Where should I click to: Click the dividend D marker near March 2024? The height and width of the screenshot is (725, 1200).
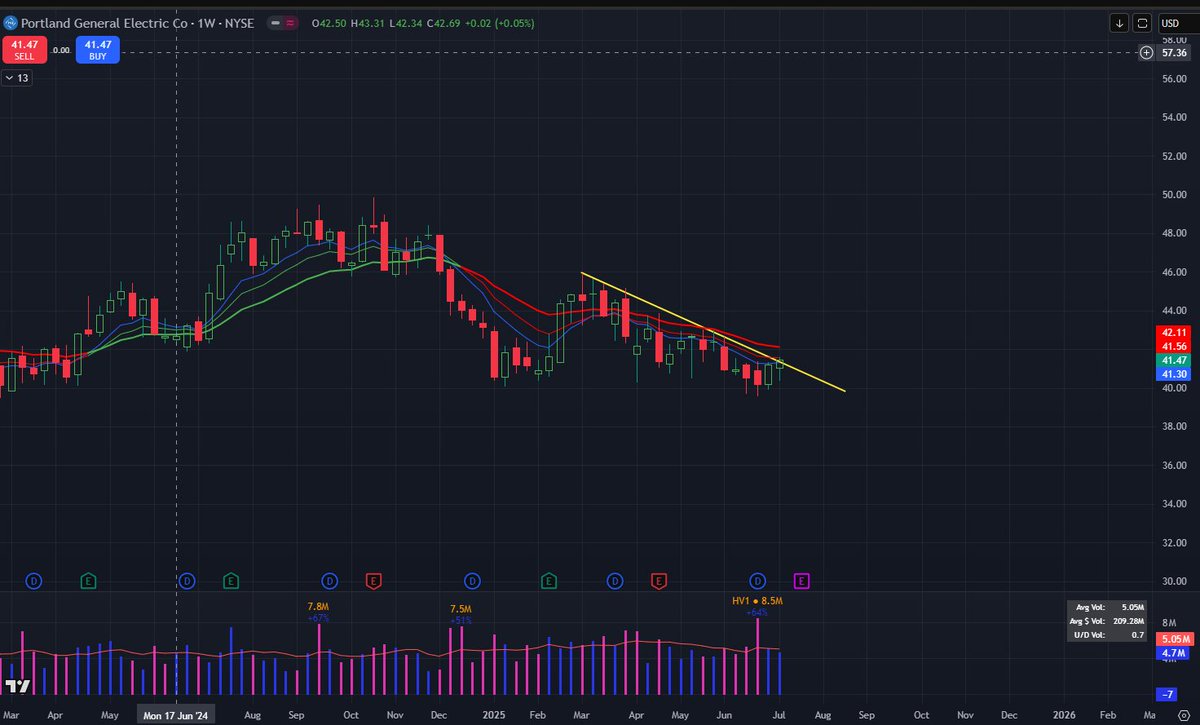click(x=34, y=580)
